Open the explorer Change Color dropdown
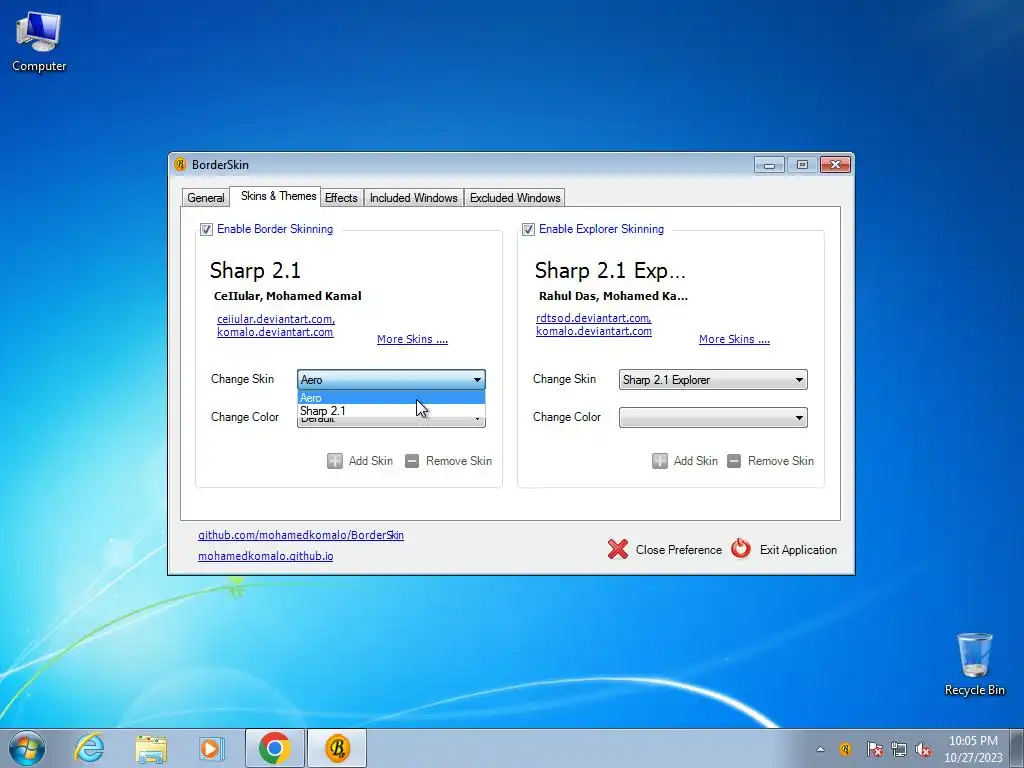 pos(713,417)
